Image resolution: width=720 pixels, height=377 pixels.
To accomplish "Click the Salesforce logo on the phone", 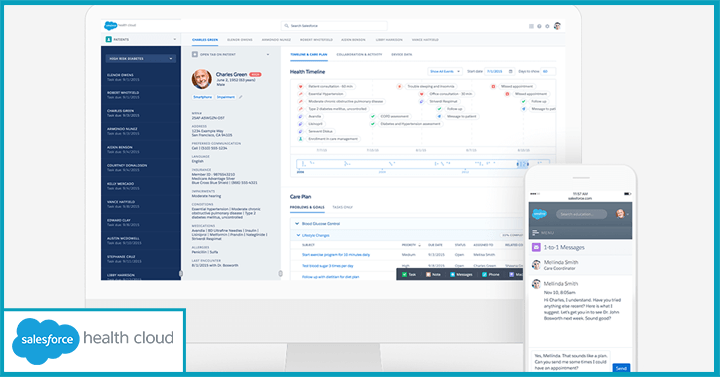I will (x=540, y=214).
